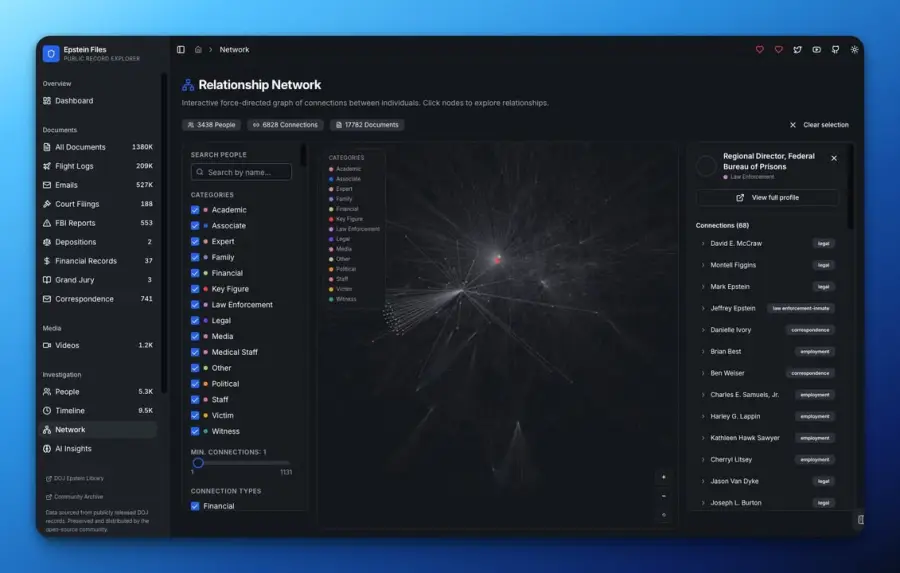Click the Network breadcrumb text

click(234, 50)
